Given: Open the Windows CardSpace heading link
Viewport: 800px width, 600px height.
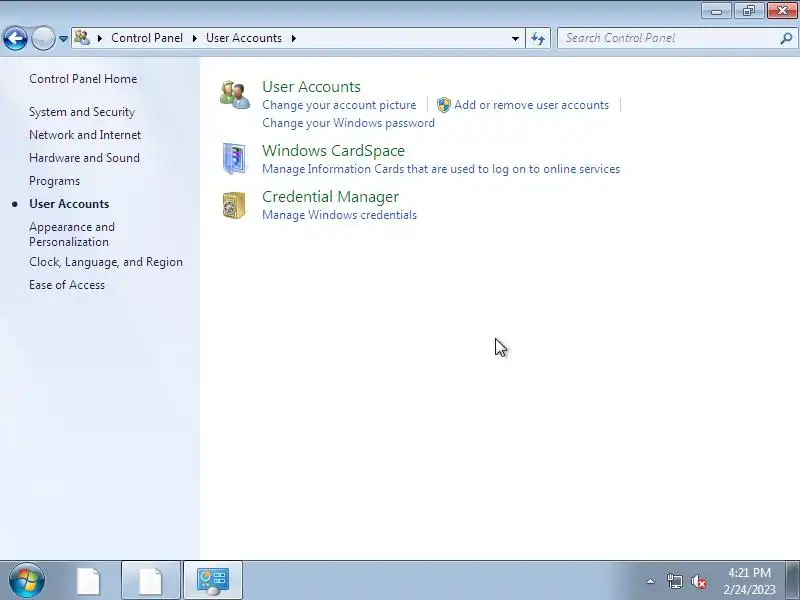Looking at the screenshot, I should click(x=334, y=151).
